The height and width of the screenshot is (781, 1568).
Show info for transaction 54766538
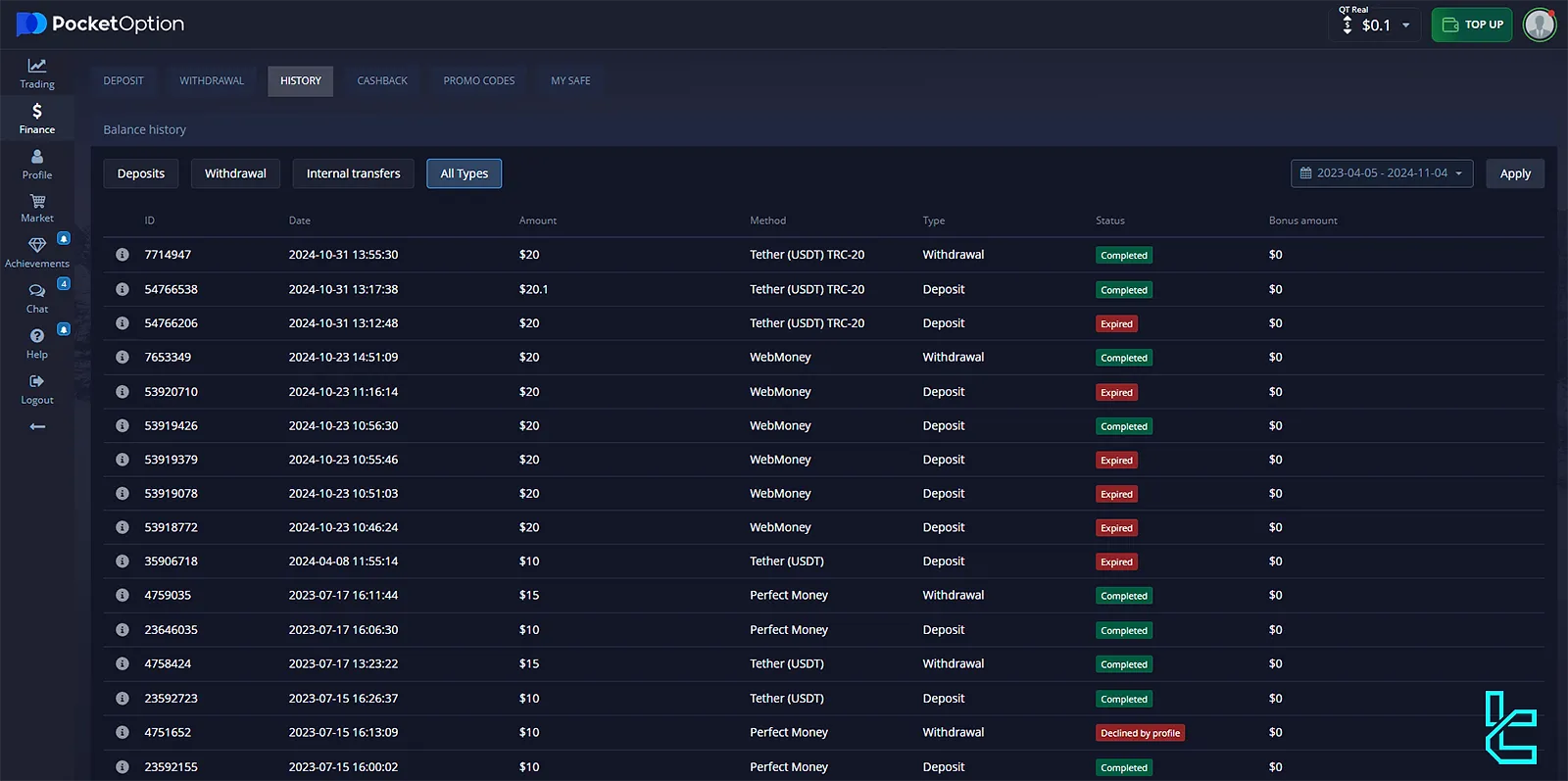(122, 289)
